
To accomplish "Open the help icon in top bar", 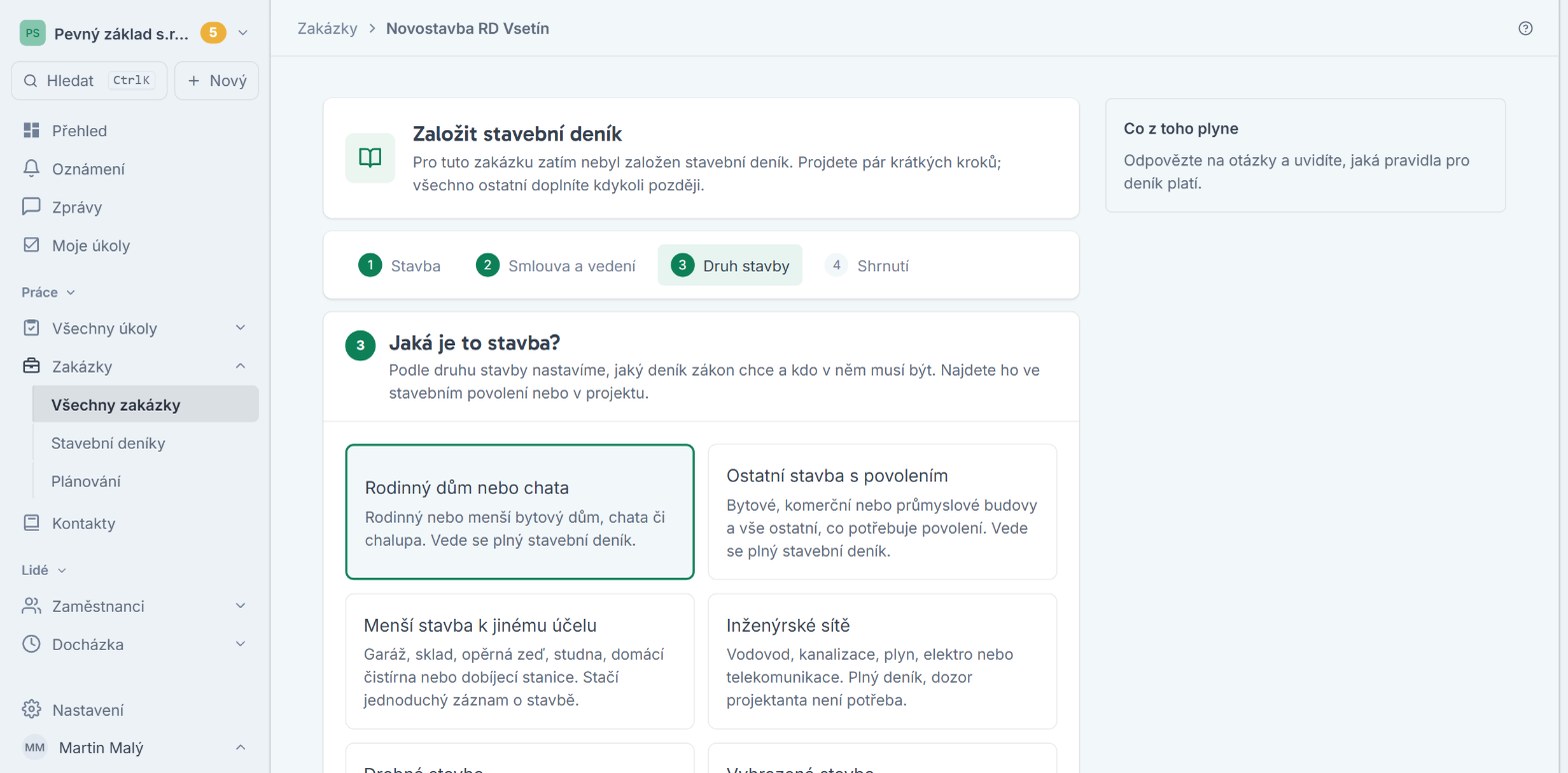I will pyautogui.click(x=1525, y=28).
